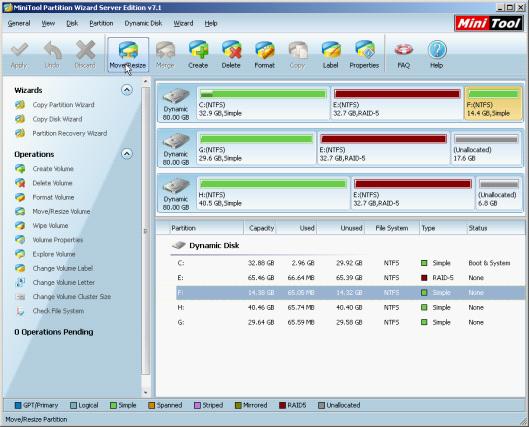Viewport: 529px width, 427px height.
Task: Select the H: row in partition list
Action: coord(350,308)
